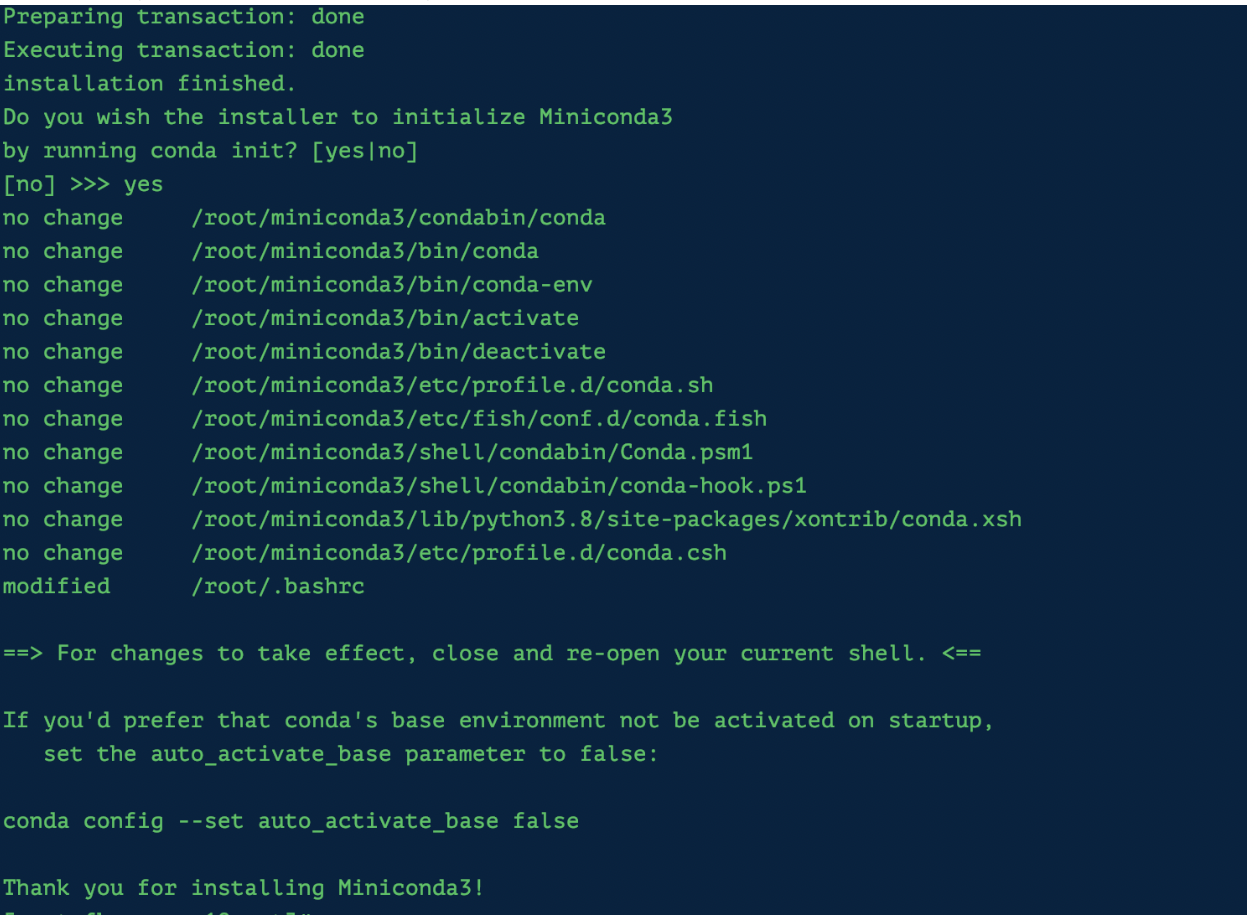
Task: Select the 'conda config --set auto_activate_base false' command
Action: 291,822
